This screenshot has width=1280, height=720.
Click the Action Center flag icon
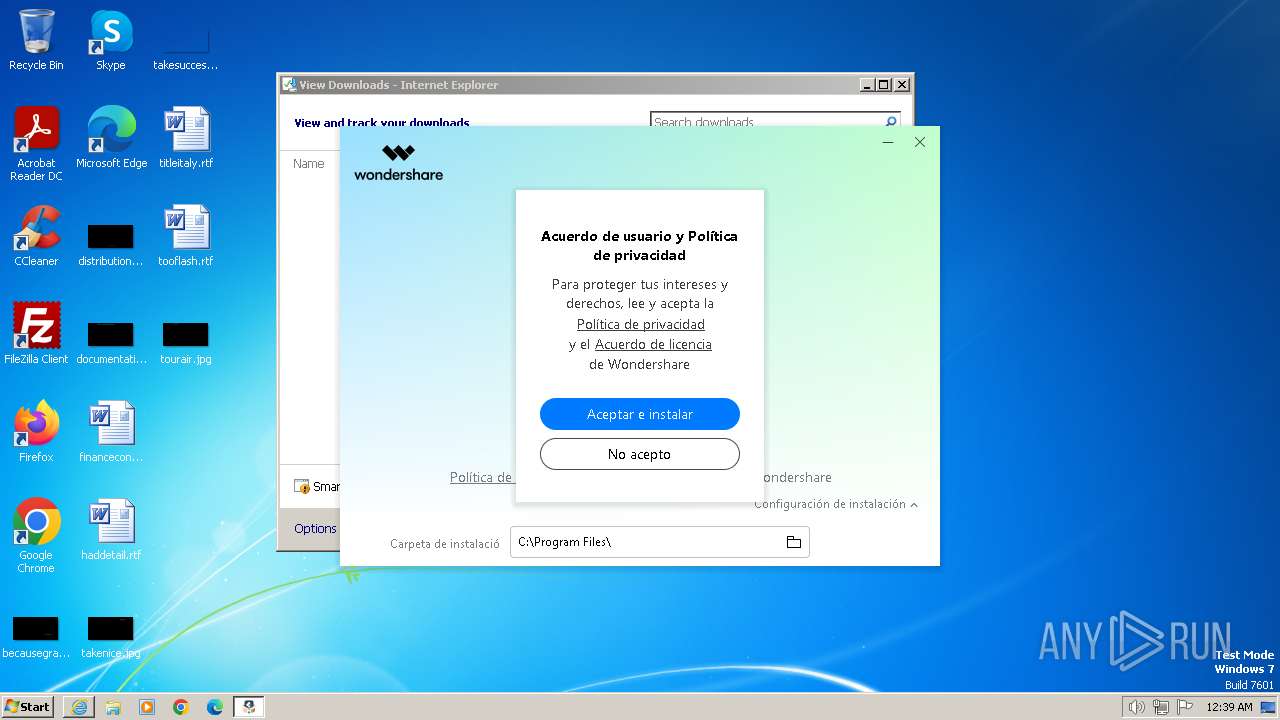click(1185, 707)
